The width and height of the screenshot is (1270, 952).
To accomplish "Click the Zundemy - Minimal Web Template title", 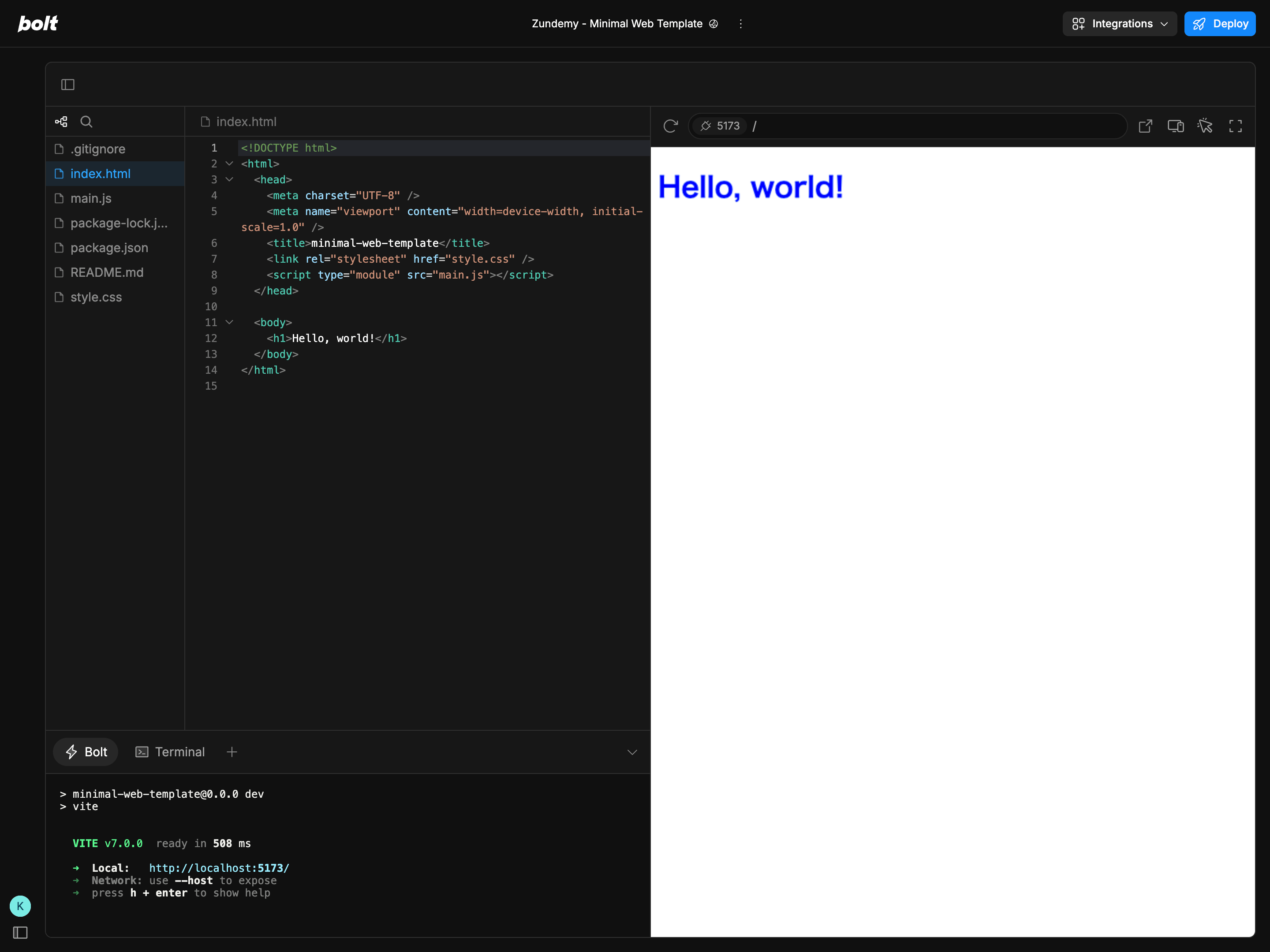I will pyautogui.click(x=616, y=23).
